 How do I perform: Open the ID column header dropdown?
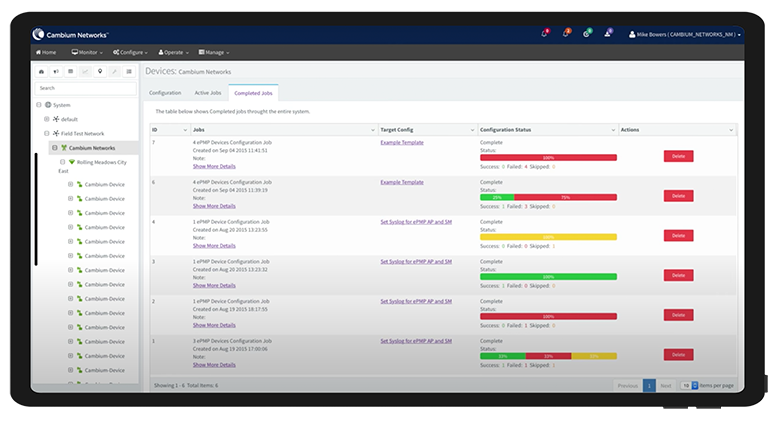[x=185, y=130]
